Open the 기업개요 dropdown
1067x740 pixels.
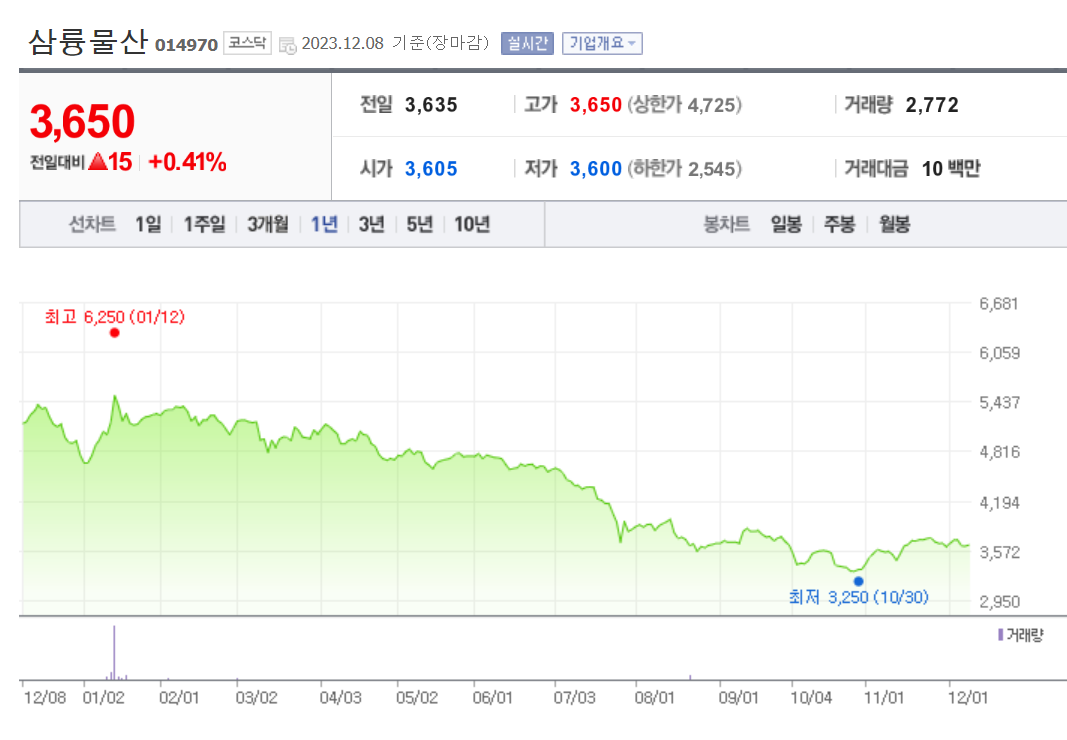click(602, 44)
